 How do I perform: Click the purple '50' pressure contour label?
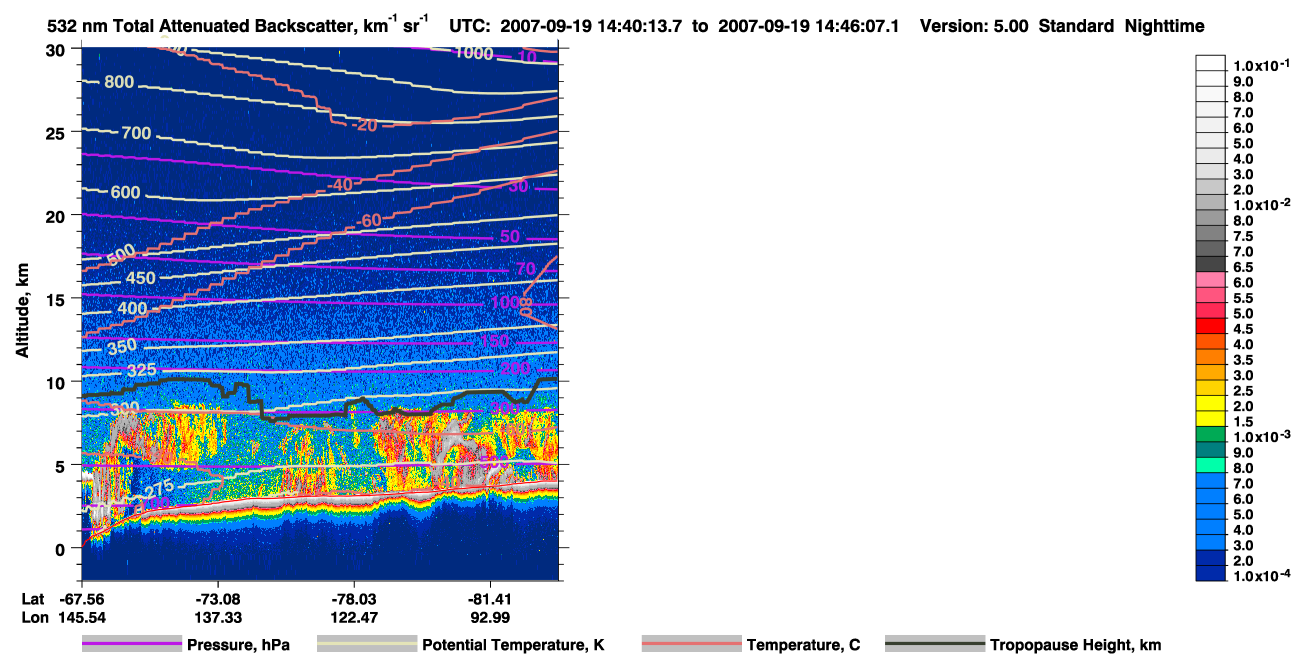(510, 237)
